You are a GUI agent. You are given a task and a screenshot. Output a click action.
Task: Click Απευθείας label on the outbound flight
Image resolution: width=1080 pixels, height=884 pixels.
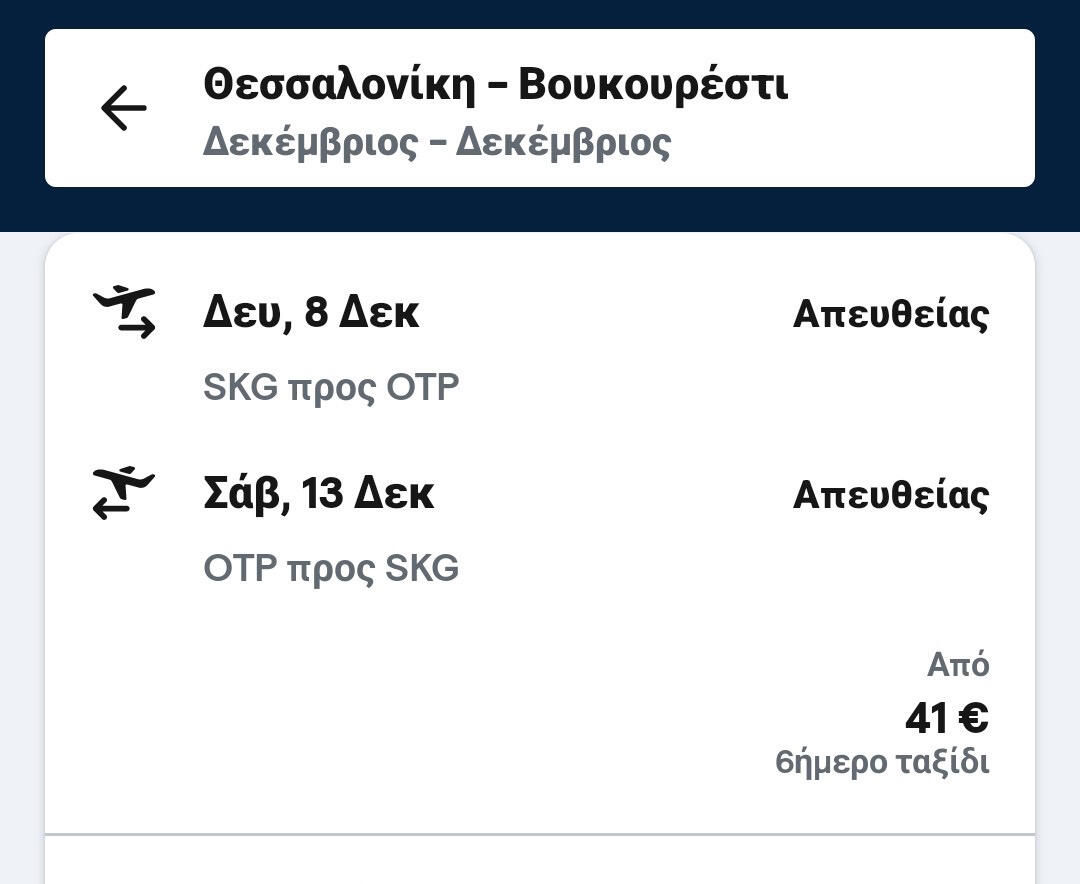(x=890, y=314)
